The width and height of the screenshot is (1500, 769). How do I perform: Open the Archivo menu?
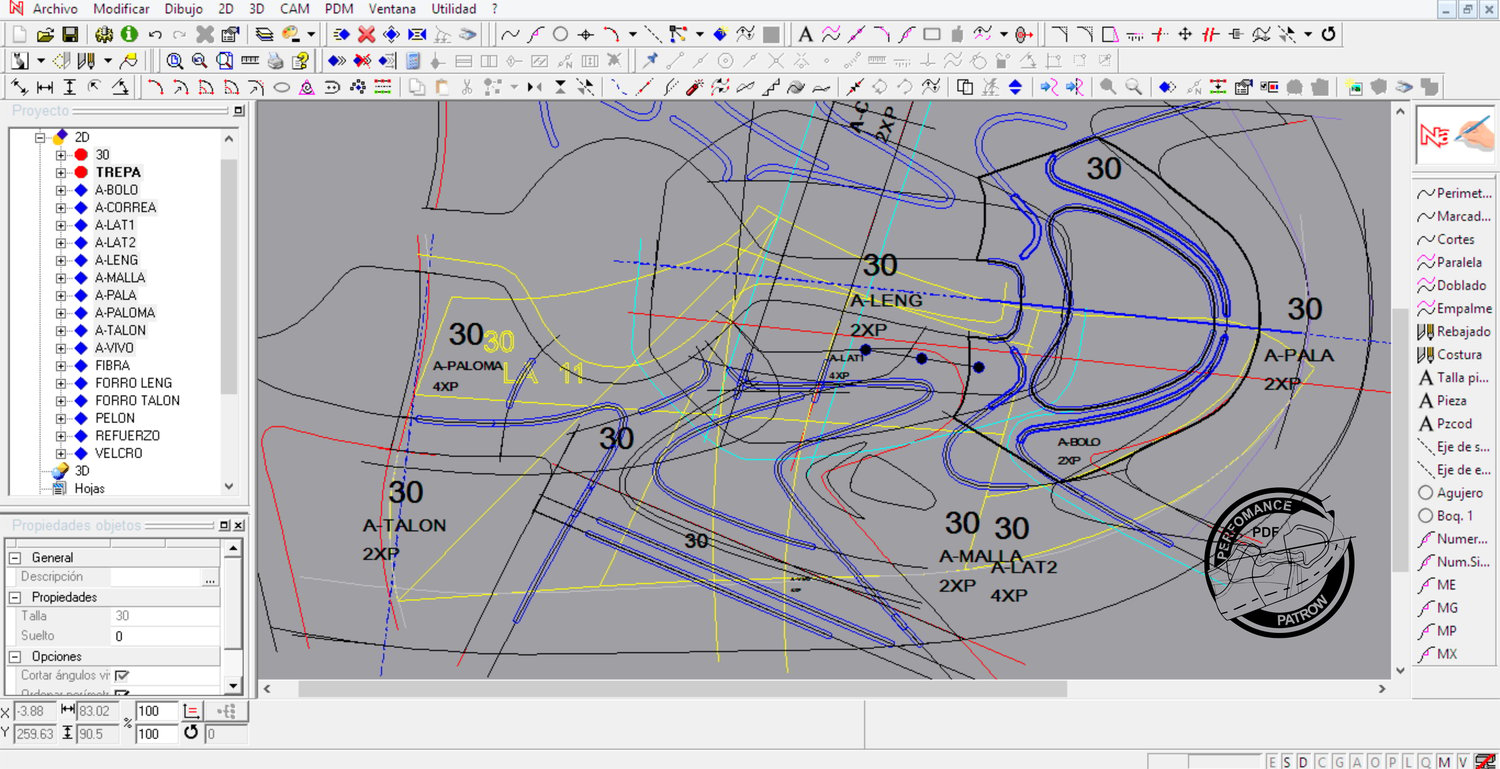pyautogui.click(x=55, y=9)
